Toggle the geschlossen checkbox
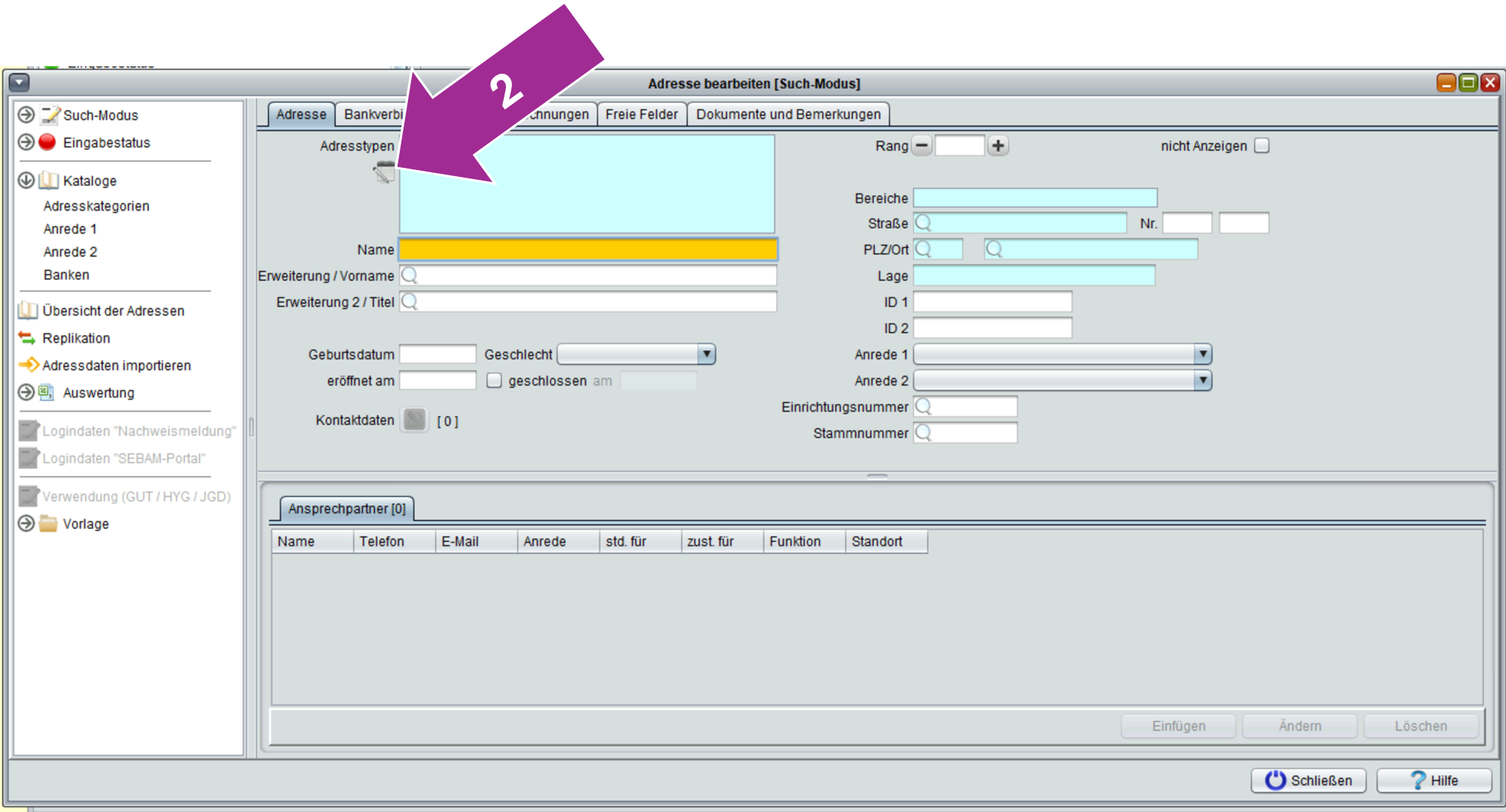 pyautogui.click(x=494, y=381)
